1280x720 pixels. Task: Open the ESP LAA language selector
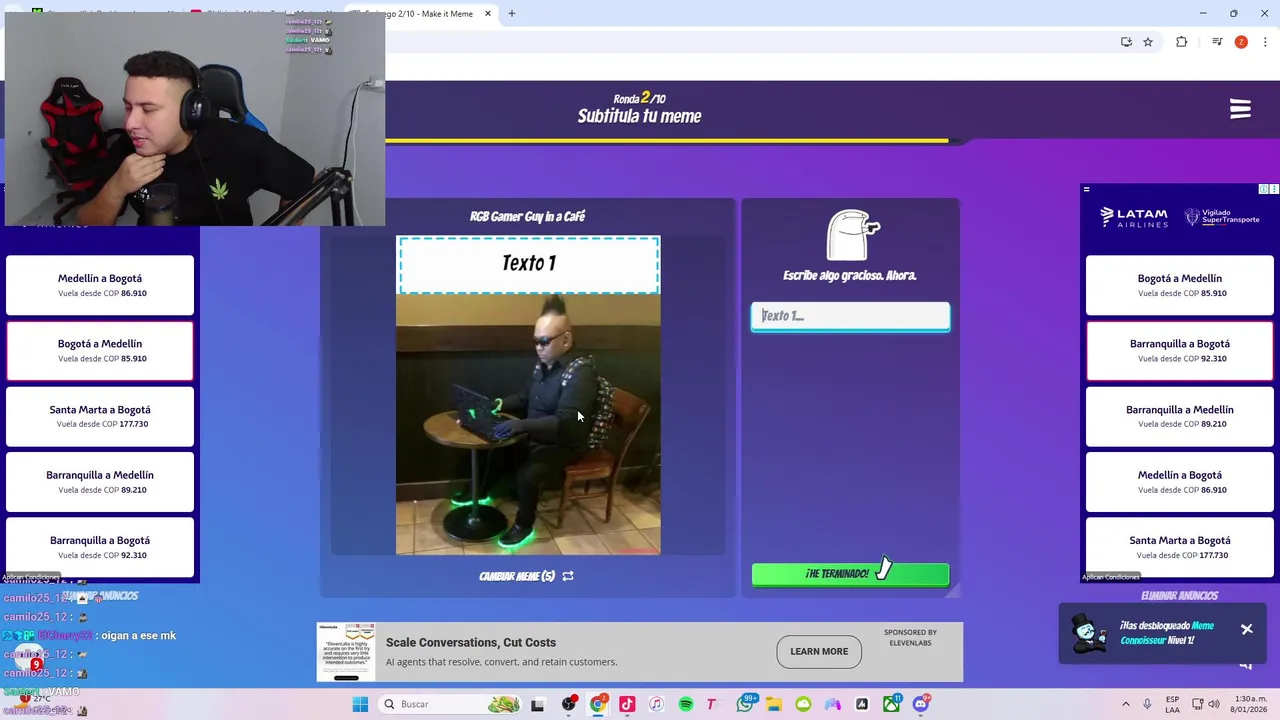point(1172,704)
